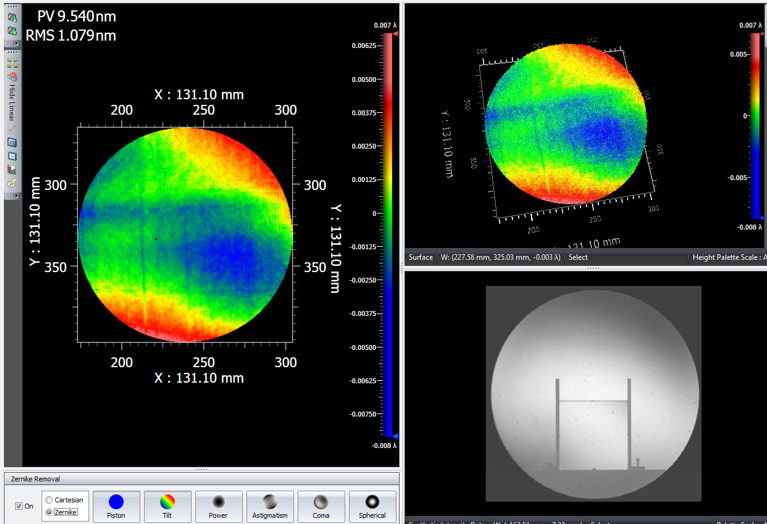767x524 pixels.
Task: Select the Zernike radio button
Action: pos(48,512)
